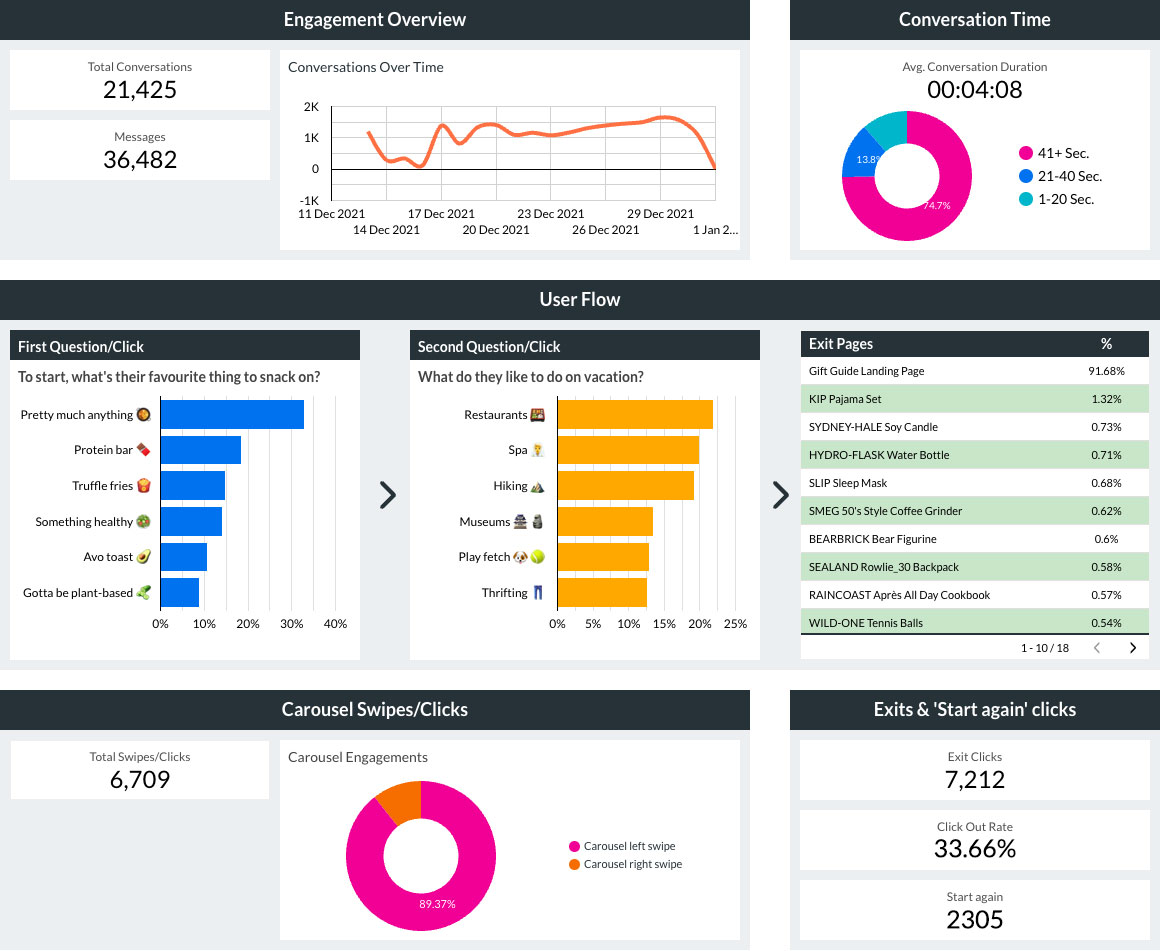Click the blue 21-40 Sec. legend dot
The image size is (1160, 951).
[x=1025, y=176]
